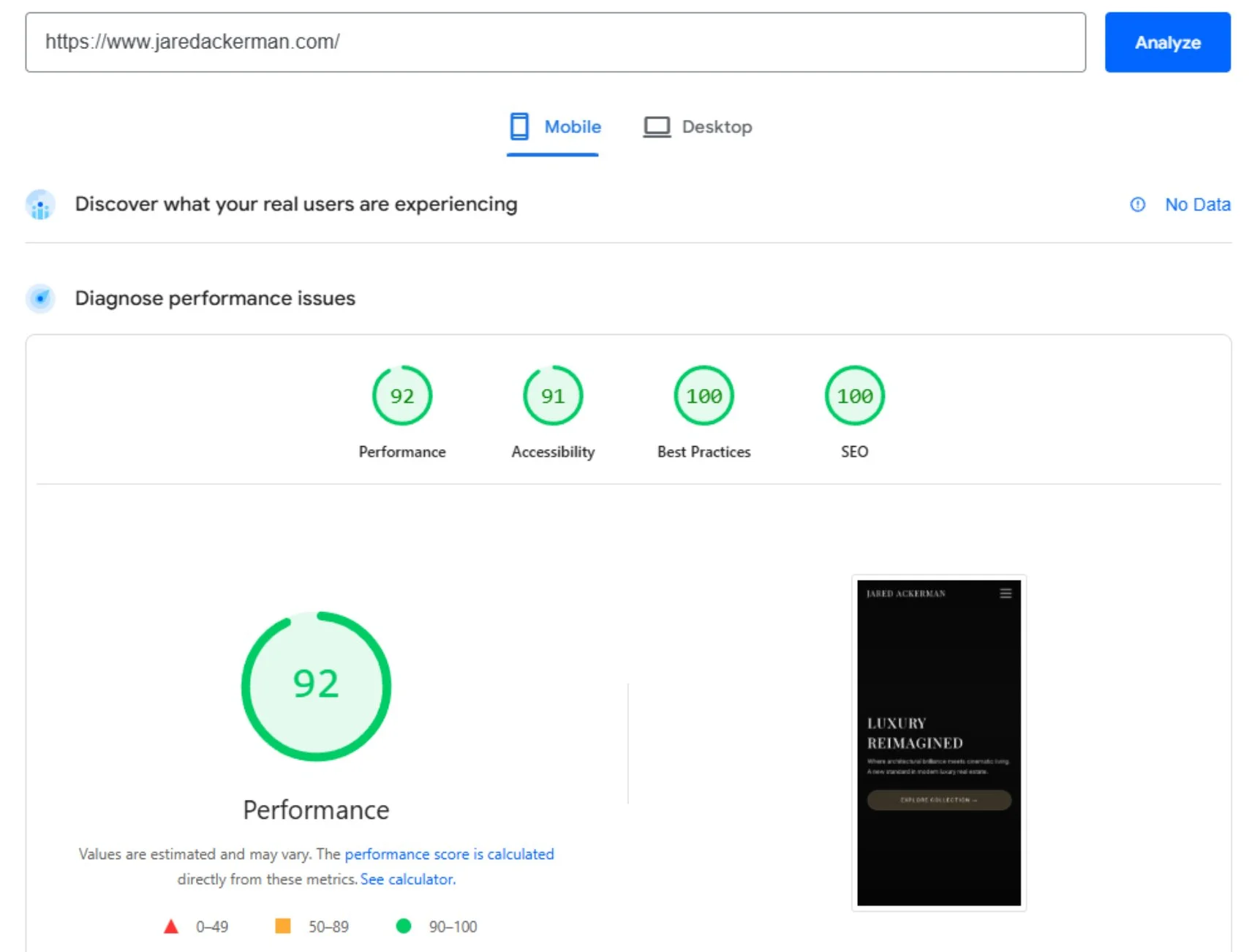Open the See calculator link
Viewport: 1252px width, 952px height.
[407, 879]
